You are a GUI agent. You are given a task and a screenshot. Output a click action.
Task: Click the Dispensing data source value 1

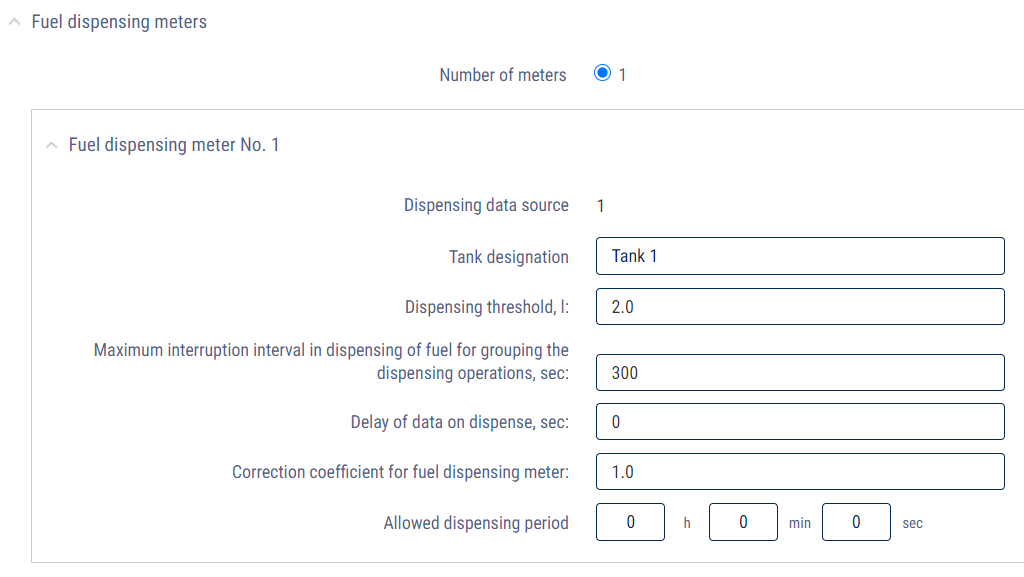pos(600,206)
